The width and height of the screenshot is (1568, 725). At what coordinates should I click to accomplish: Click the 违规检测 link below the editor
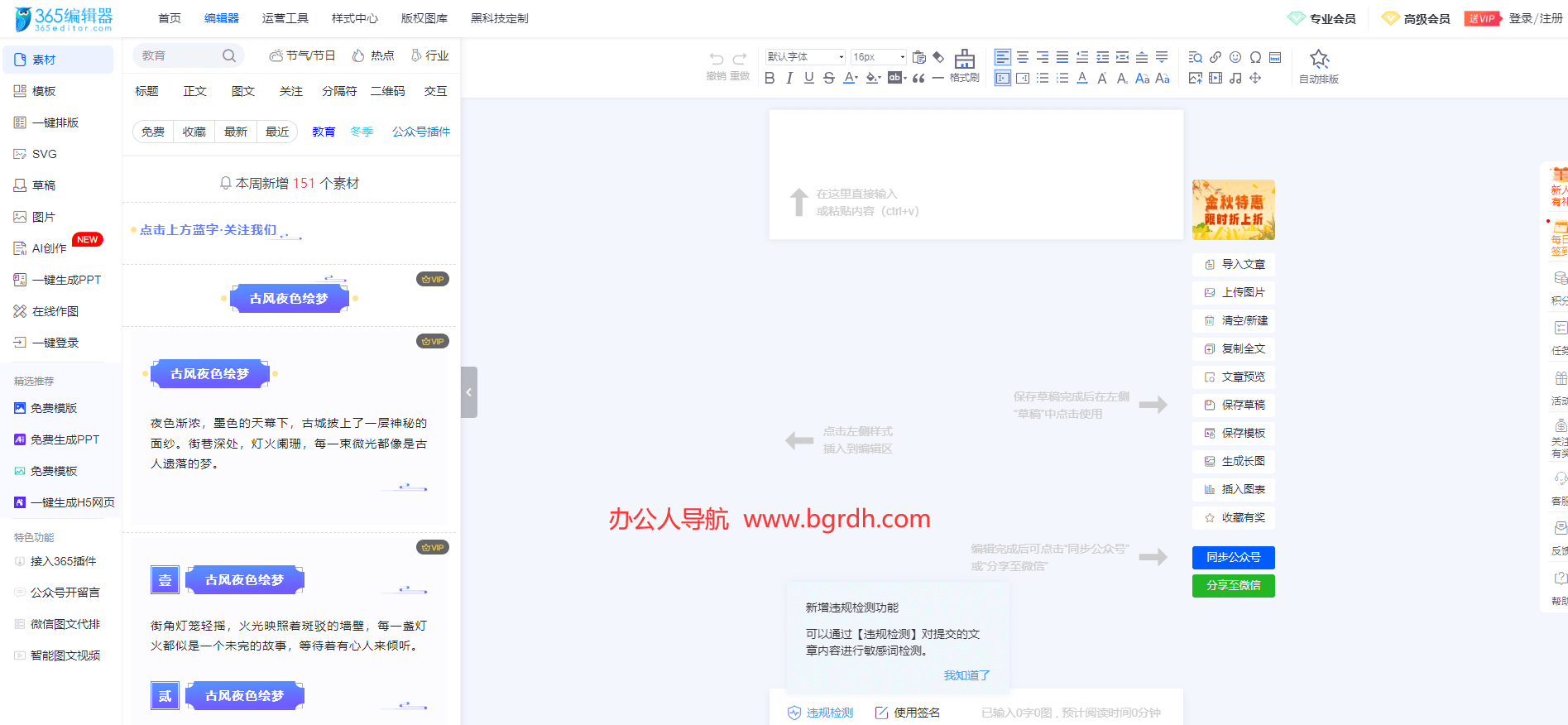821,713
